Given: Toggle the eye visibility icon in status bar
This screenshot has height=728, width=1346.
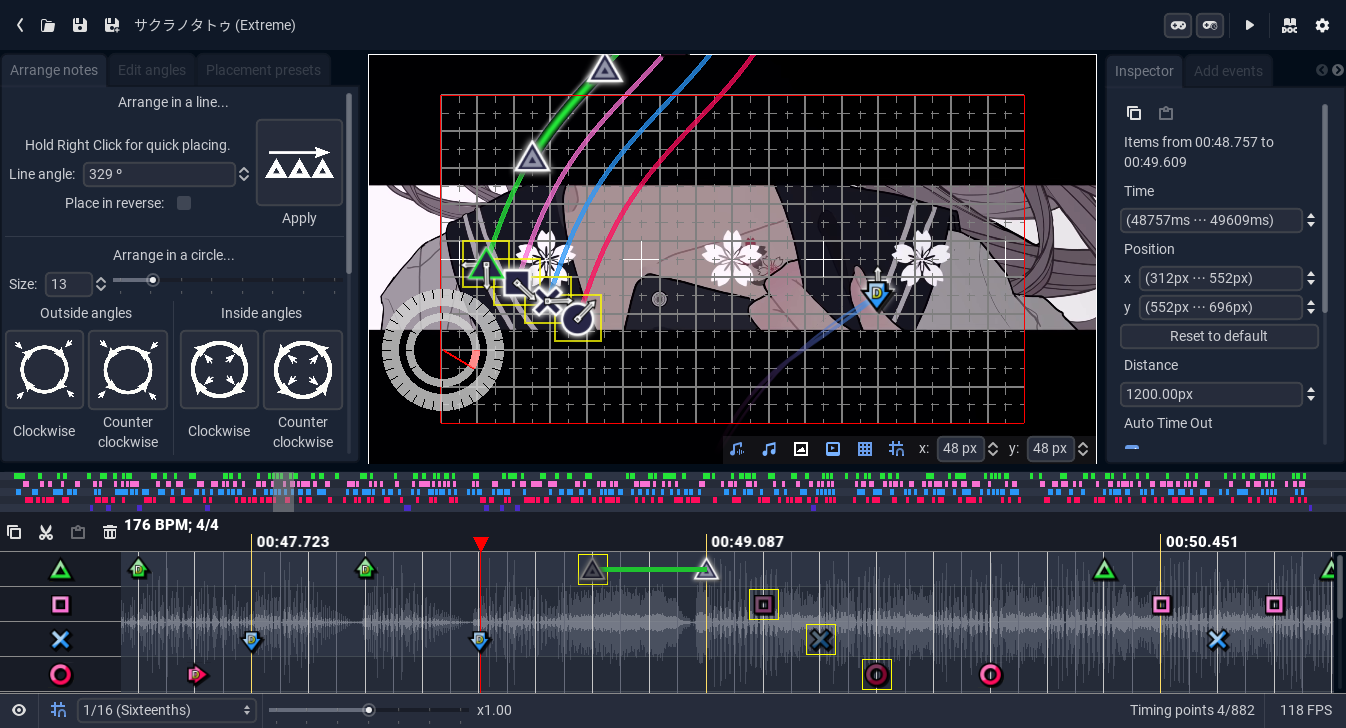Looking at the screenshot, I should click(x=19, y=710).
